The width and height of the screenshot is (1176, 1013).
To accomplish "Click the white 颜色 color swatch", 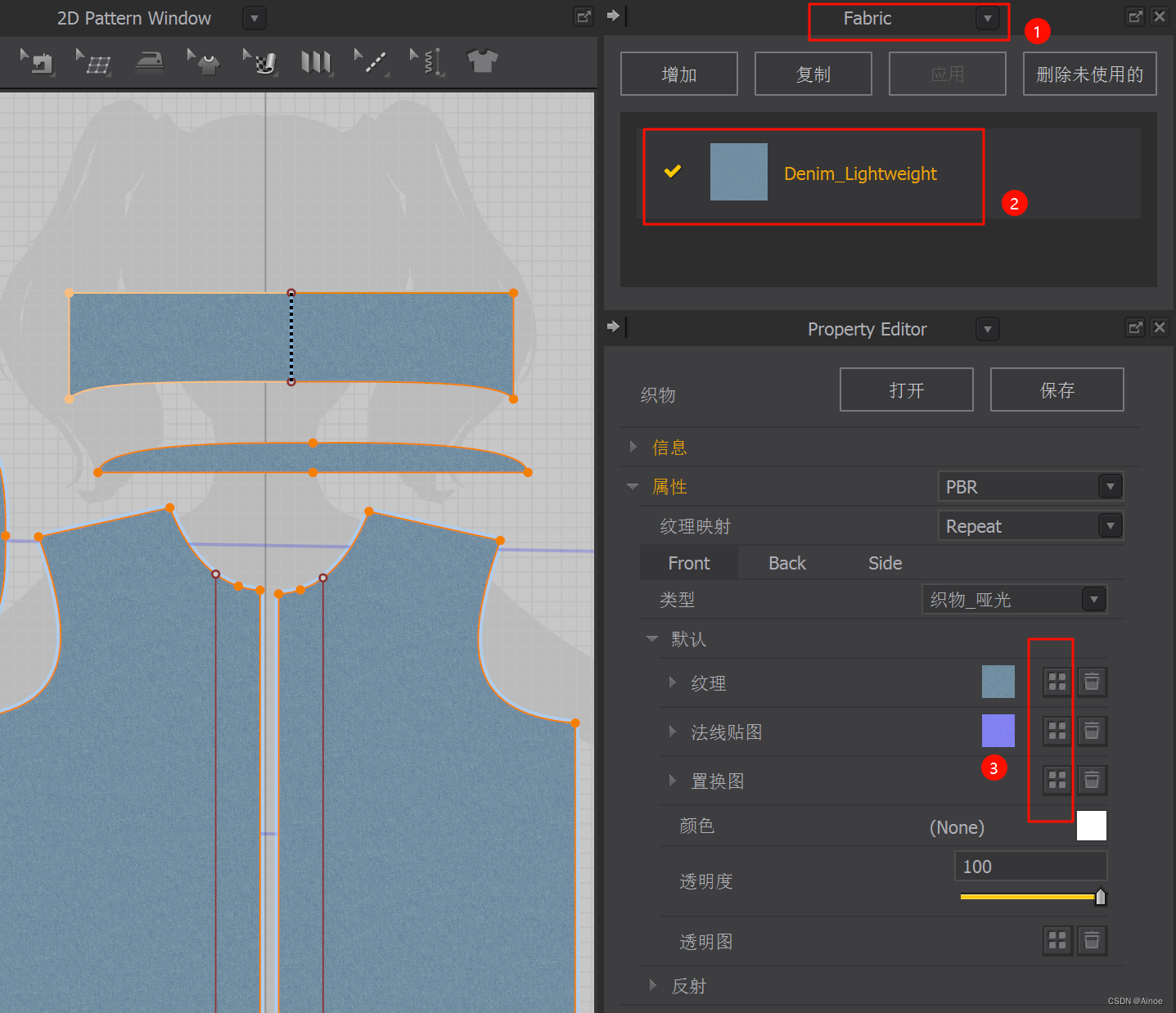I will pos(1091,826).
